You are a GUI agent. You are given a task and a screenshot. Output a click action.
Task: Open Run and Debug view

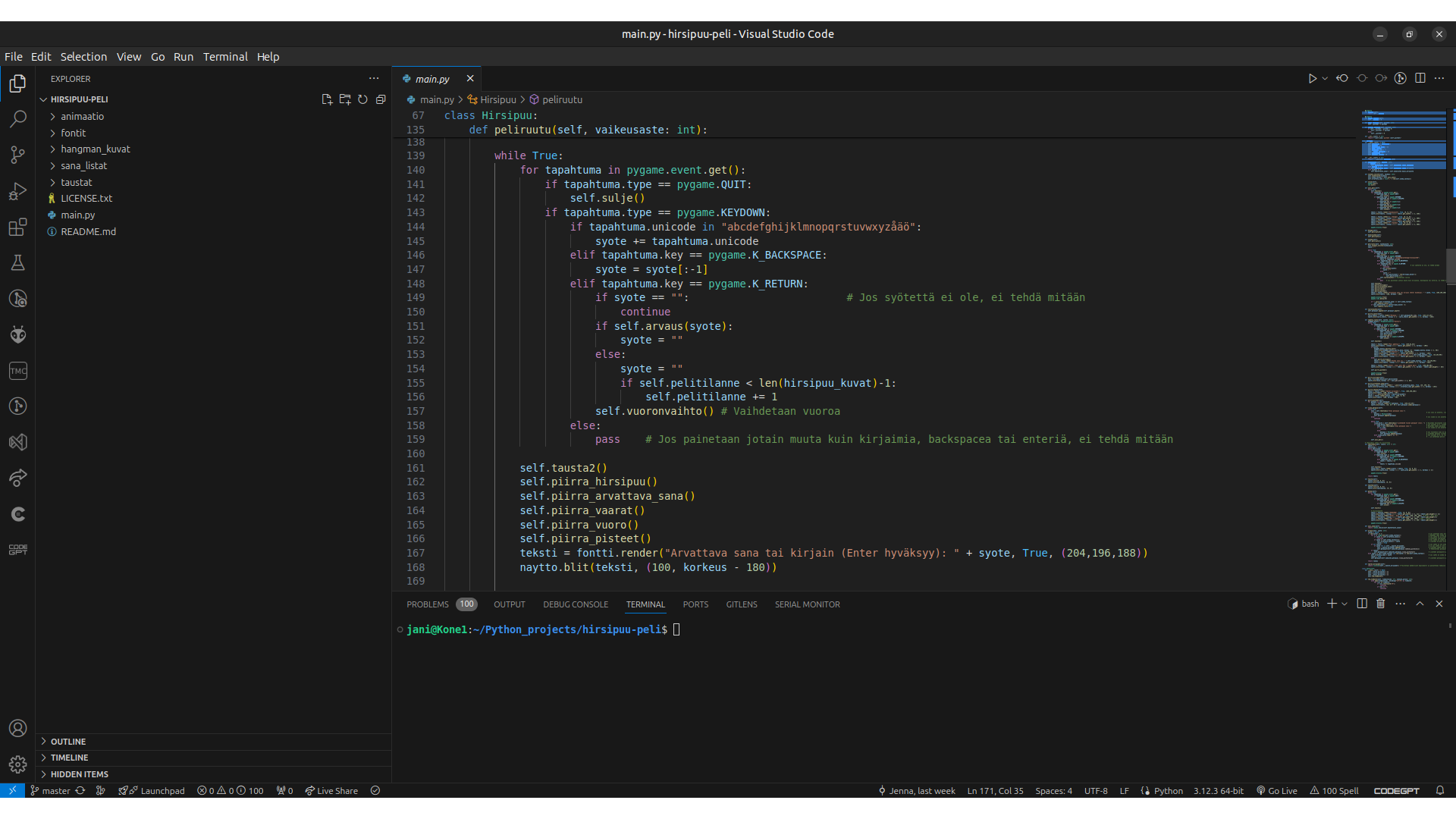(x=17, y=191)
